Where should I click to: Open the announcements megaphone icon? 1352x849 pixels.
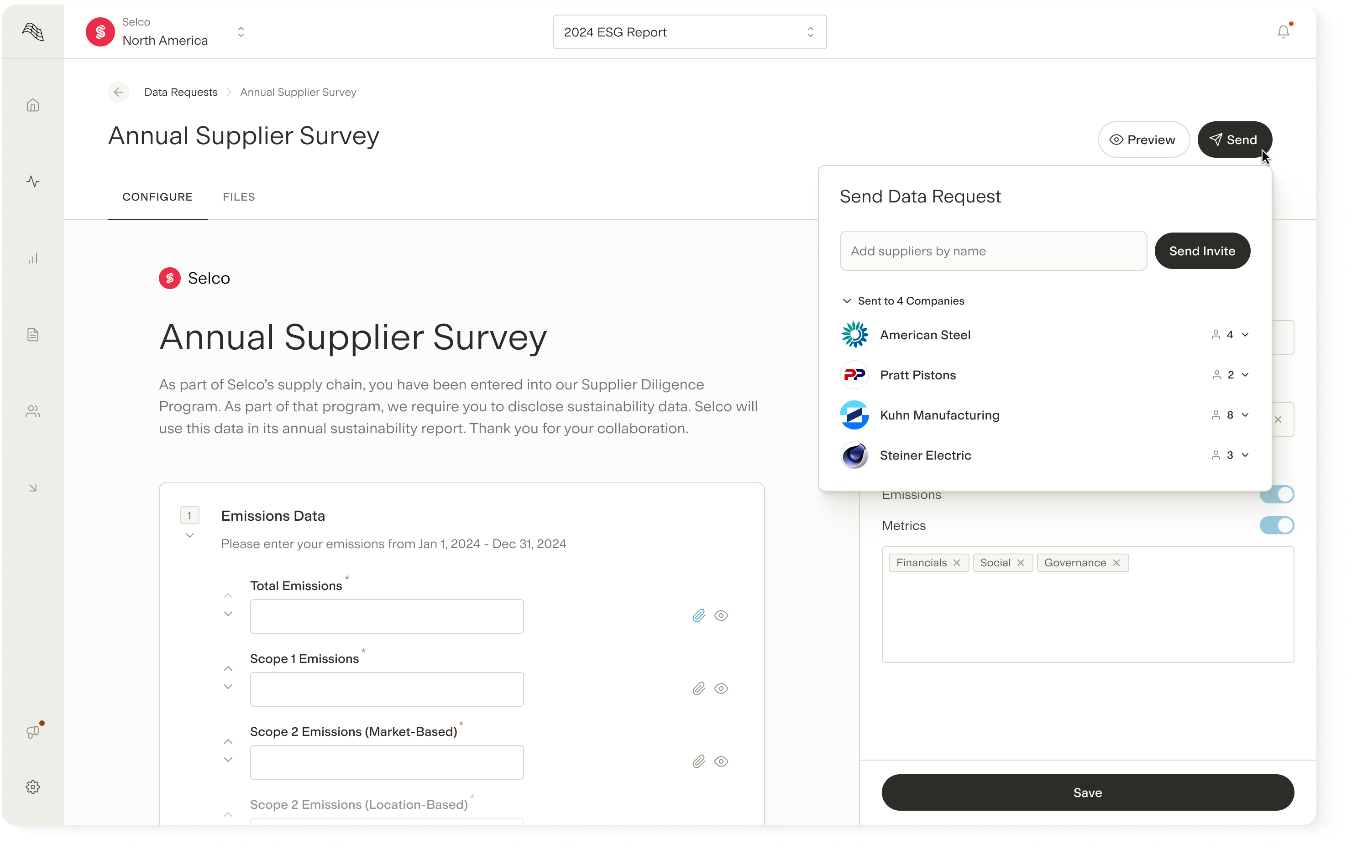(x=33, y=732)
